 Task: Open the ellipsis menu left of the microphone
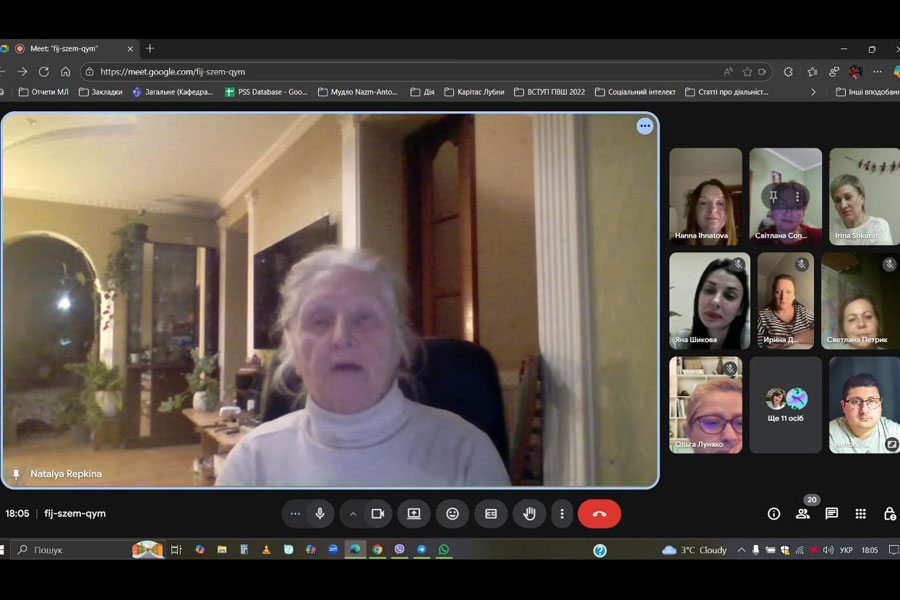pyautogui.click(x=295, y=514)
